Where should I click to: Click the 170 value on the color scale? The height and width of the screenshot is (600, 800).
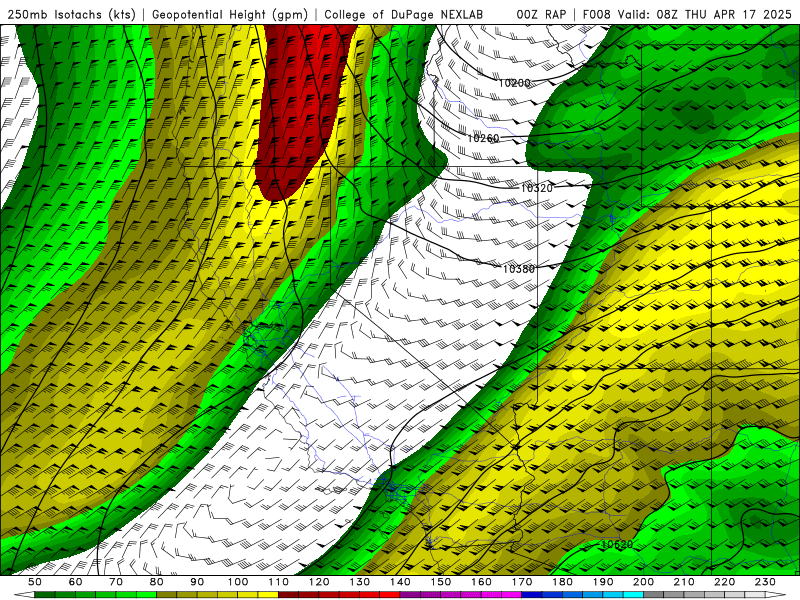(x=522, y=582)
